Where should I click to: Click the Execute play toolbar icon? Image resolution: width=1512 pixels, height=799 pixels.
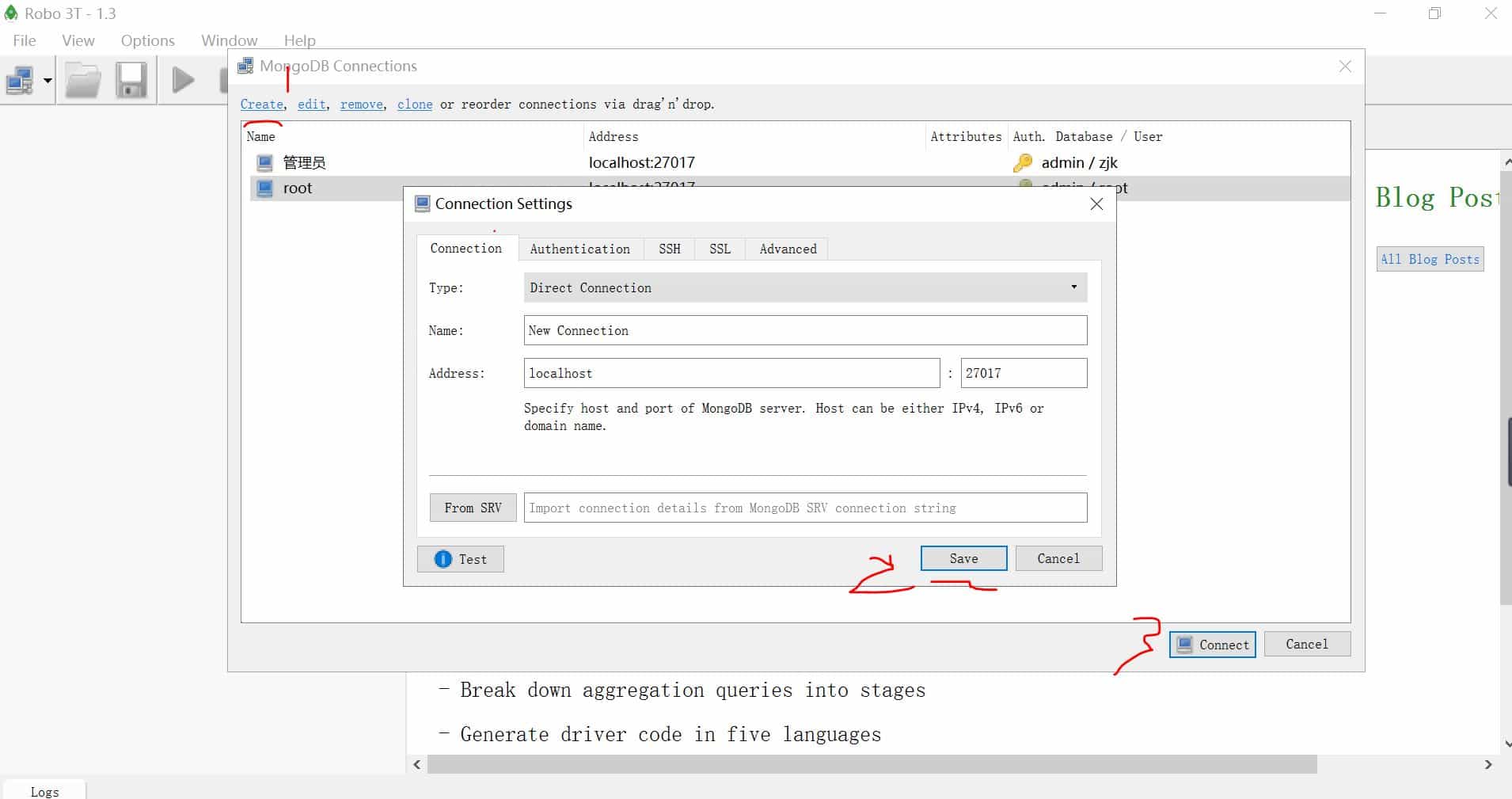(x=184, y=80)
